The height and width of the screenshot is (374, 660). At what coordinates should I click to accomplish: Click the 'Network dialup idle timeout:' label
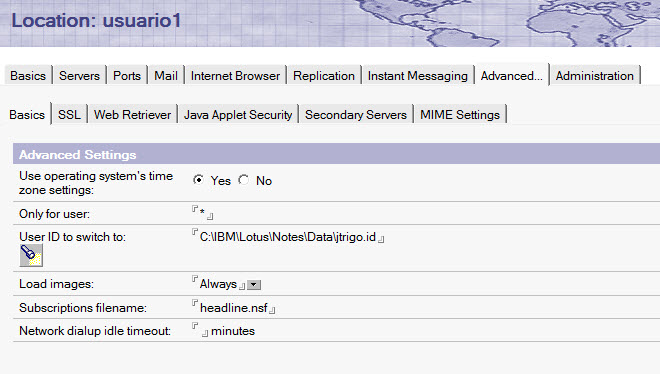[x=95, y=331]
